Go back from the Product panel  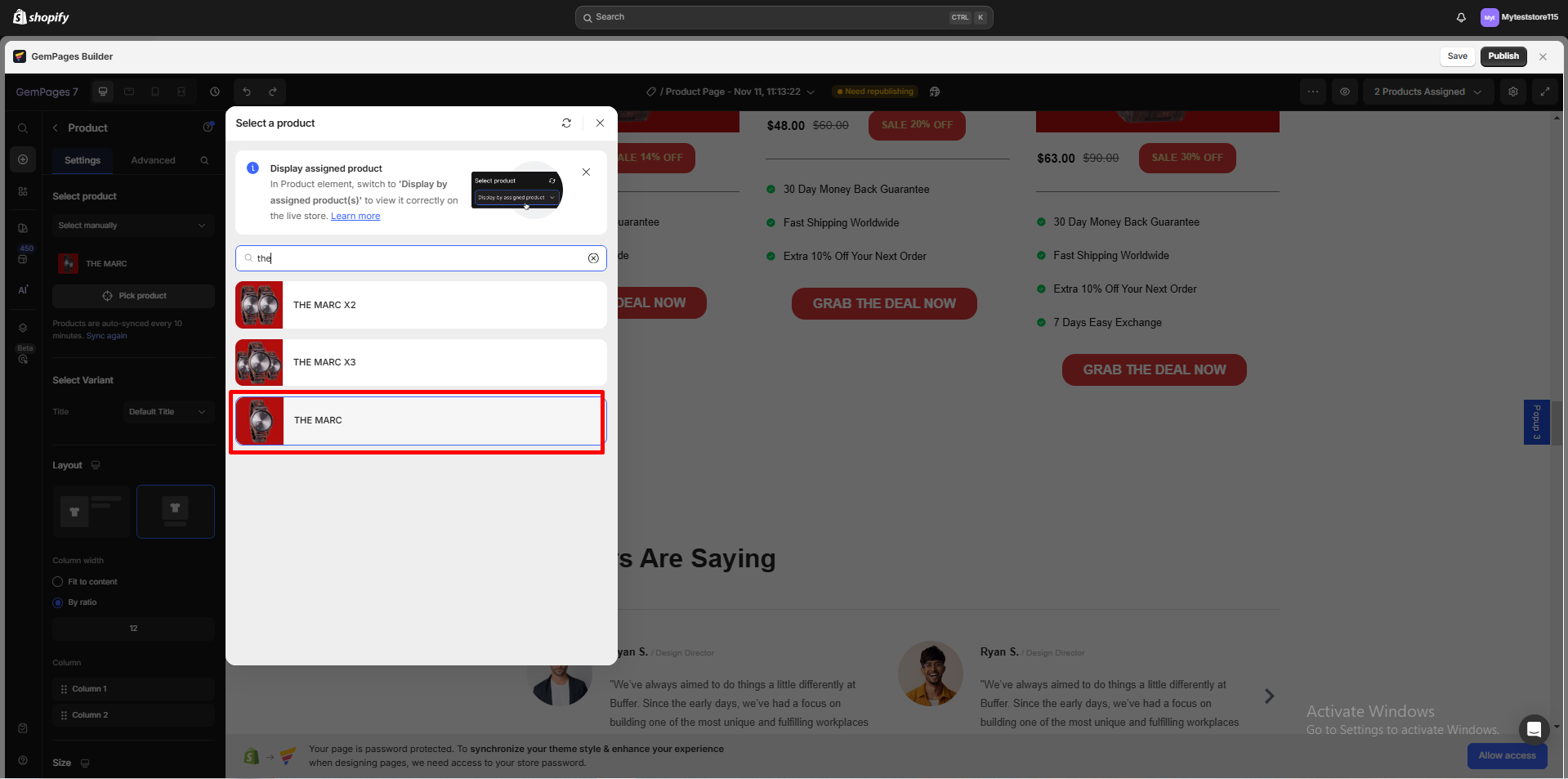click(56, 128)
